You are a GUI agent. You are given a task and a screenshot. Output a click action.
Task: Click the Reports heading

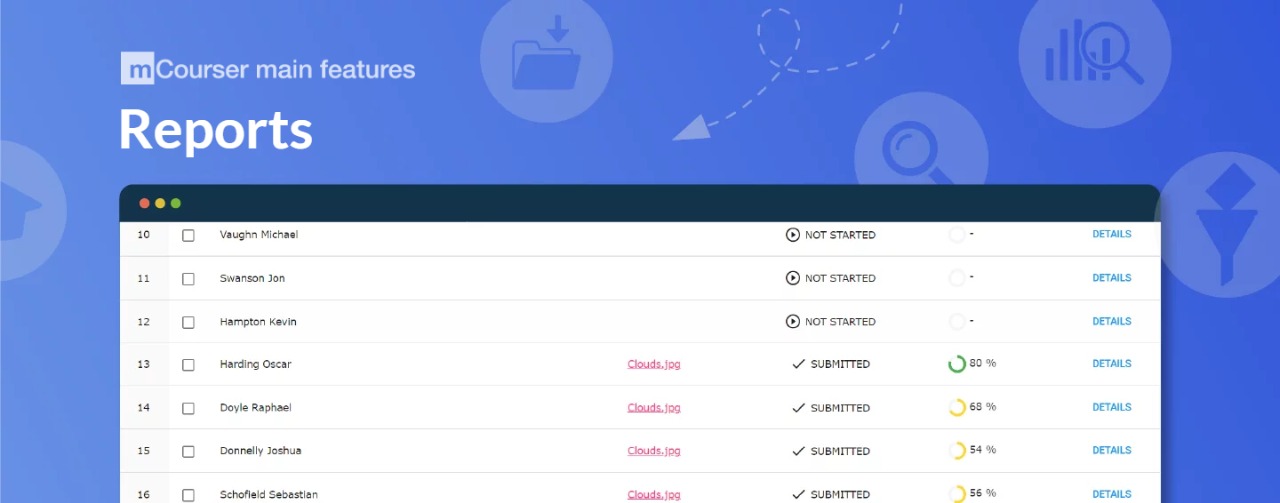click(x=216, y=131)
